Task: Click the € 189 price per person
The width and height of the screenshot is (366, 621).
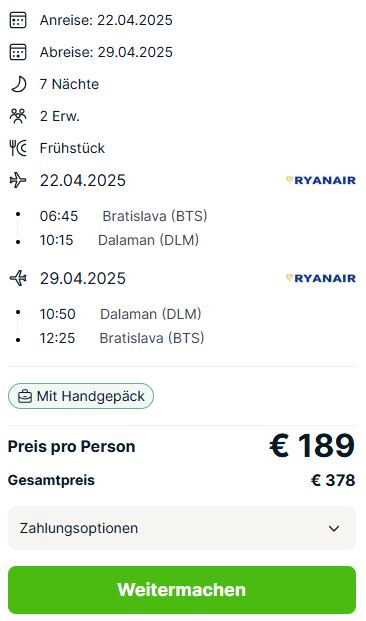Action: [312, 446]
